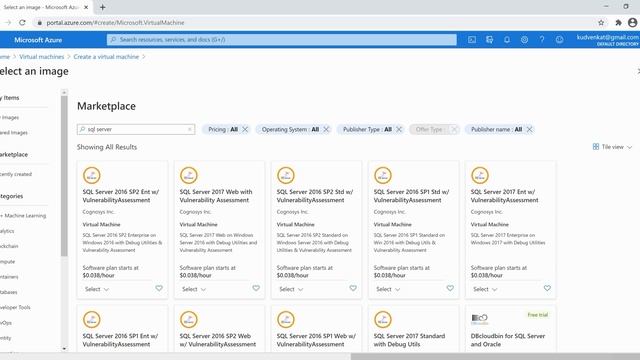Open SQL Server 2017 Web with Vulnerability Assessment
The width and height of the screenshot is (640, 360).
click(216, 196)
